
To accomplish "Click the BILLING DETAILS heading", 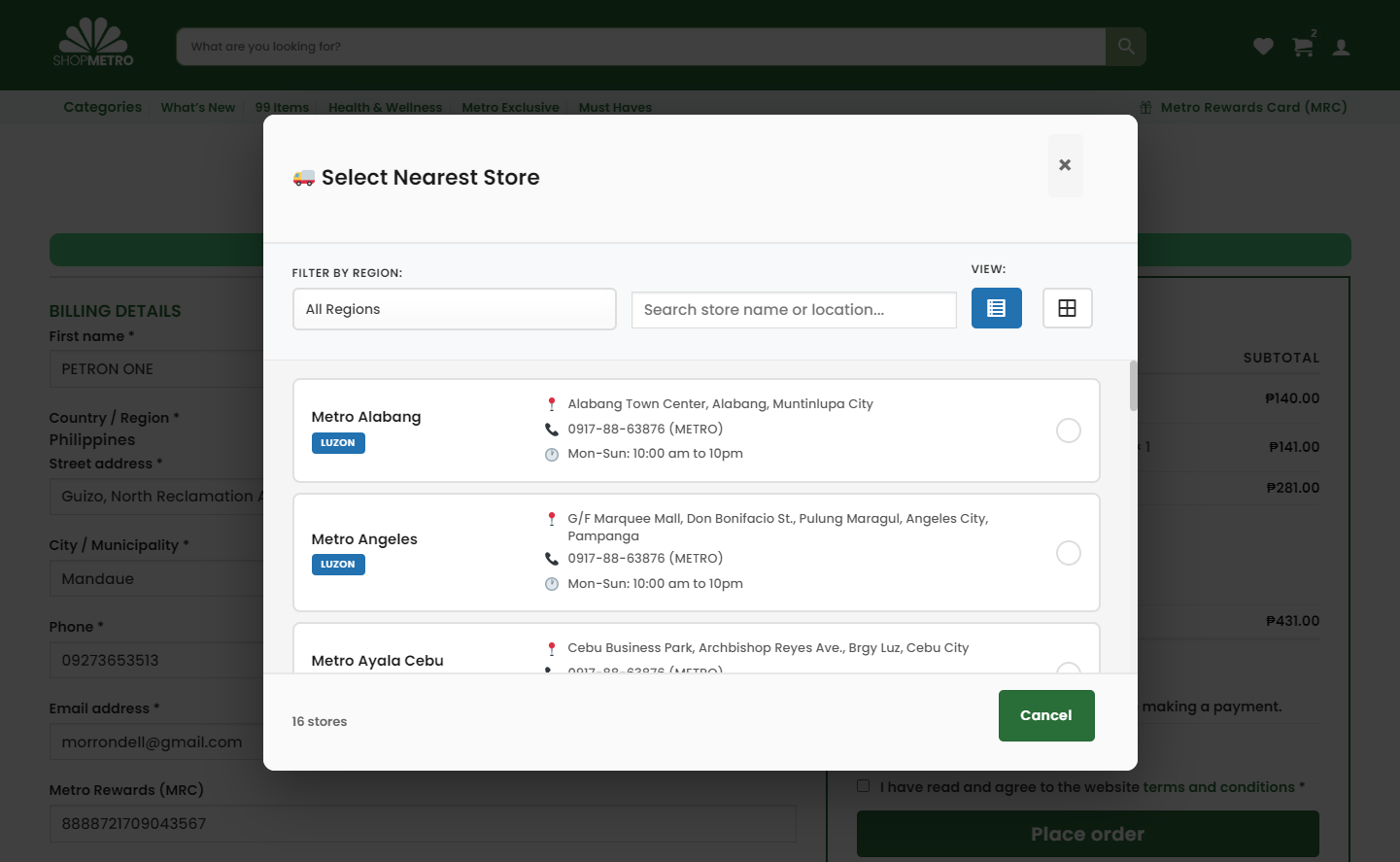I will 116,311.
